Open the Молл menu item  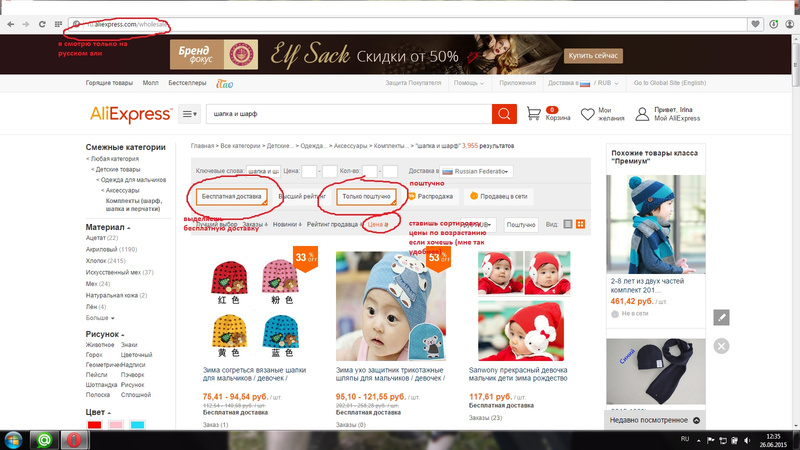pos(150,83)
